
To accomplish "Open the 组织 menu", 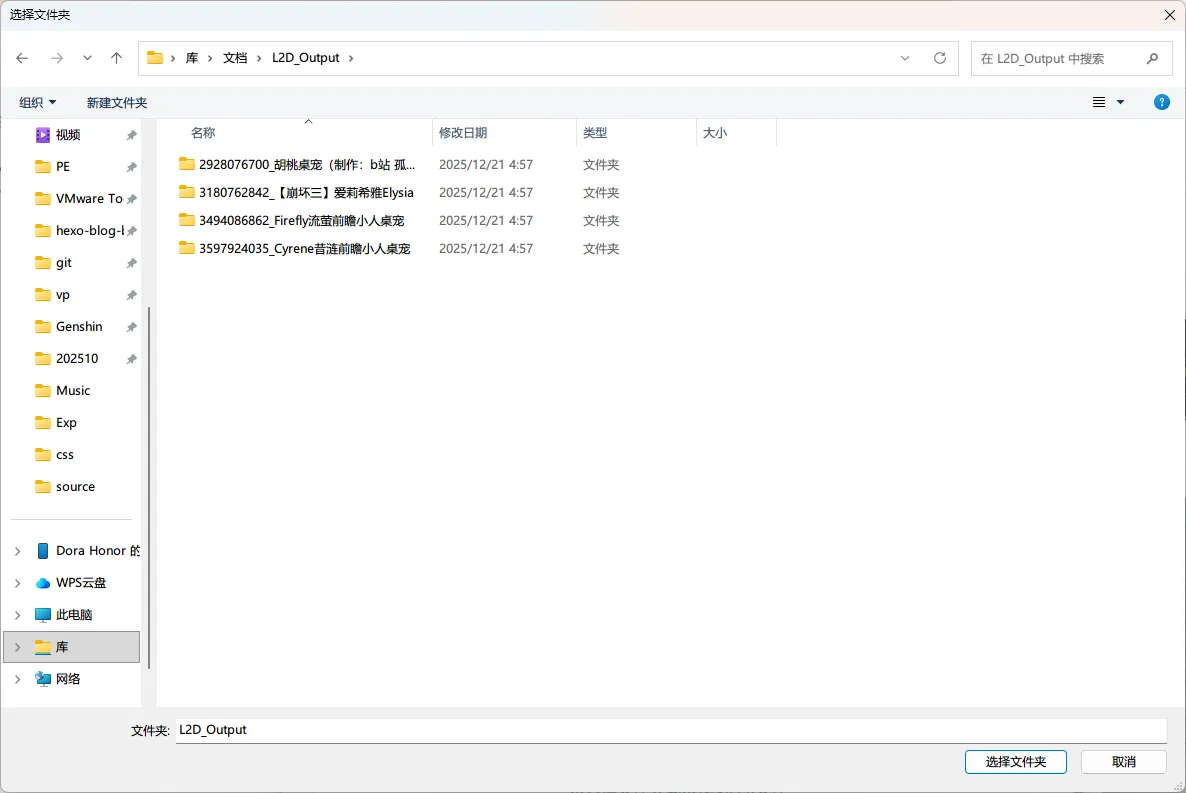I will point(38,102).
